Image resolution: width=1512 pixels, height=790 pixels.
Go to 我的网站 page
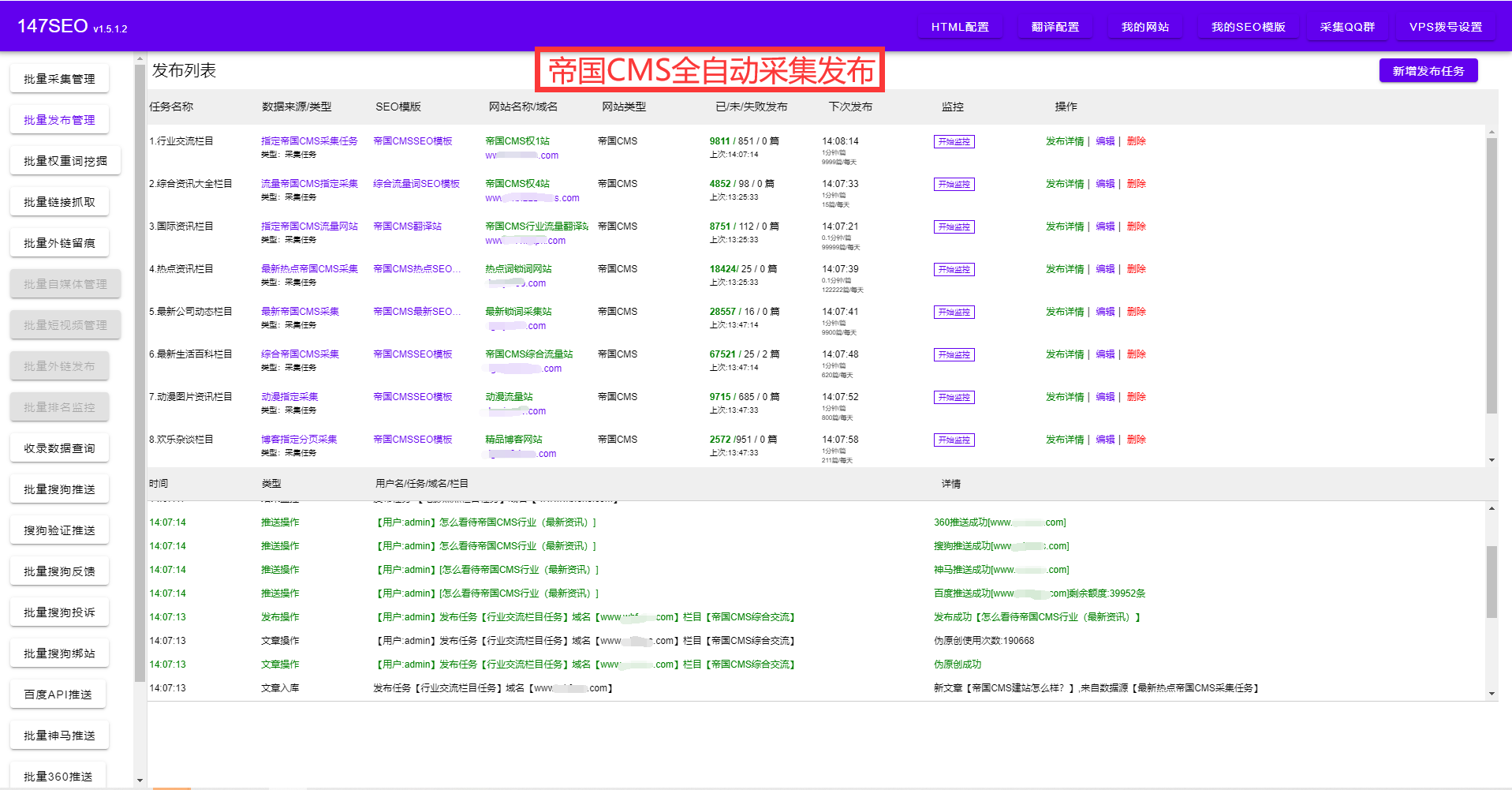(1145, 27)
